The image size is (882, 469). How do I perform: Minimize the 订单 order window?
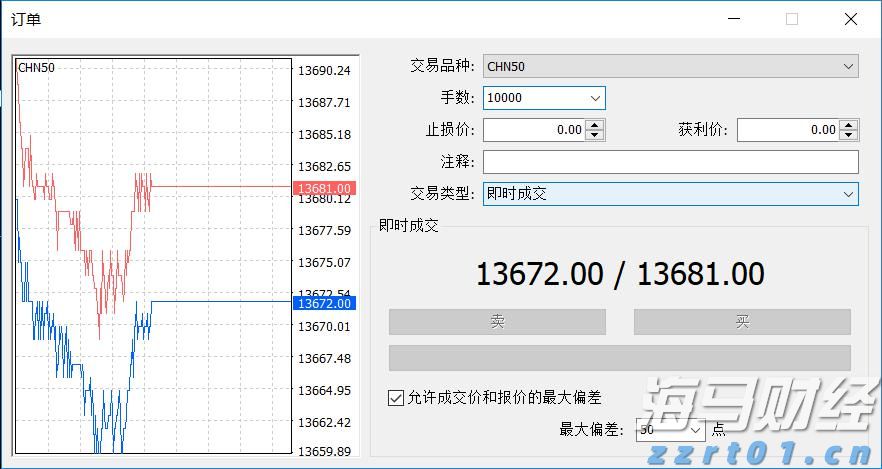coord(735,19)
